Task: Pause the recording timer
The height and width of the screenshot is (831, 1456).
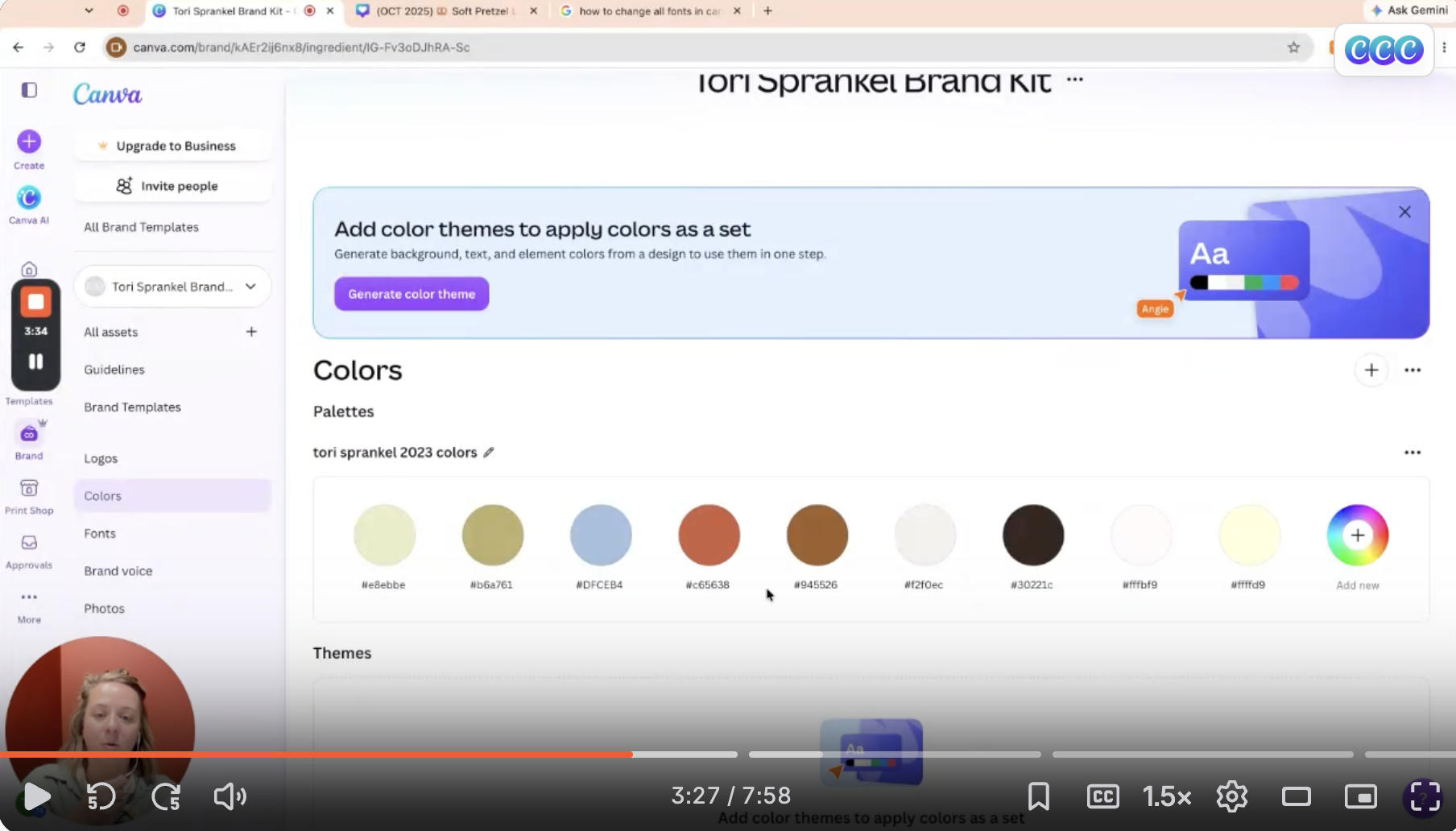Action: (x=35, y=362)
